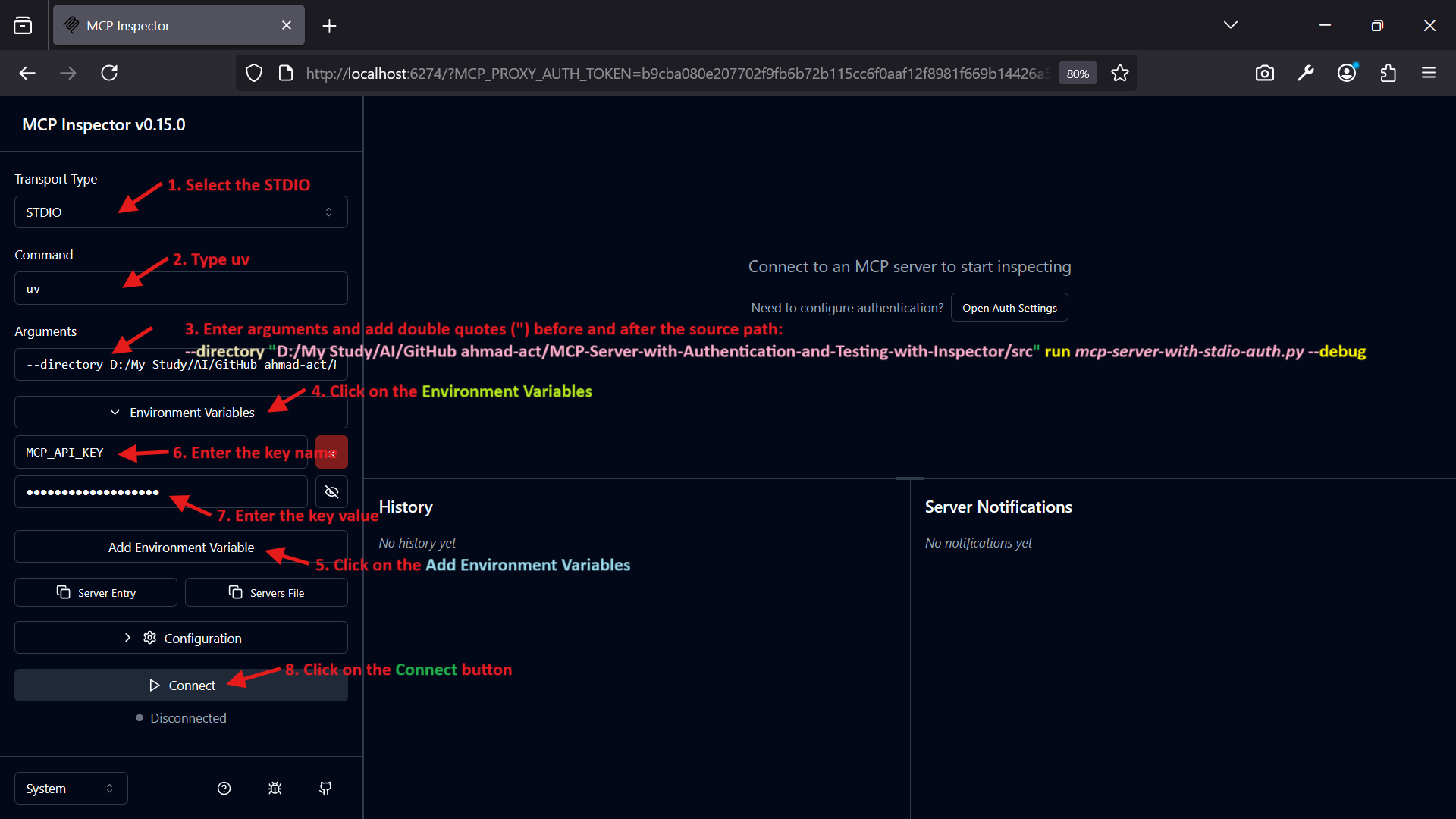Open the System theme dropdown
The width and height of the screenshot is (1456, 819).
point(71,789)
